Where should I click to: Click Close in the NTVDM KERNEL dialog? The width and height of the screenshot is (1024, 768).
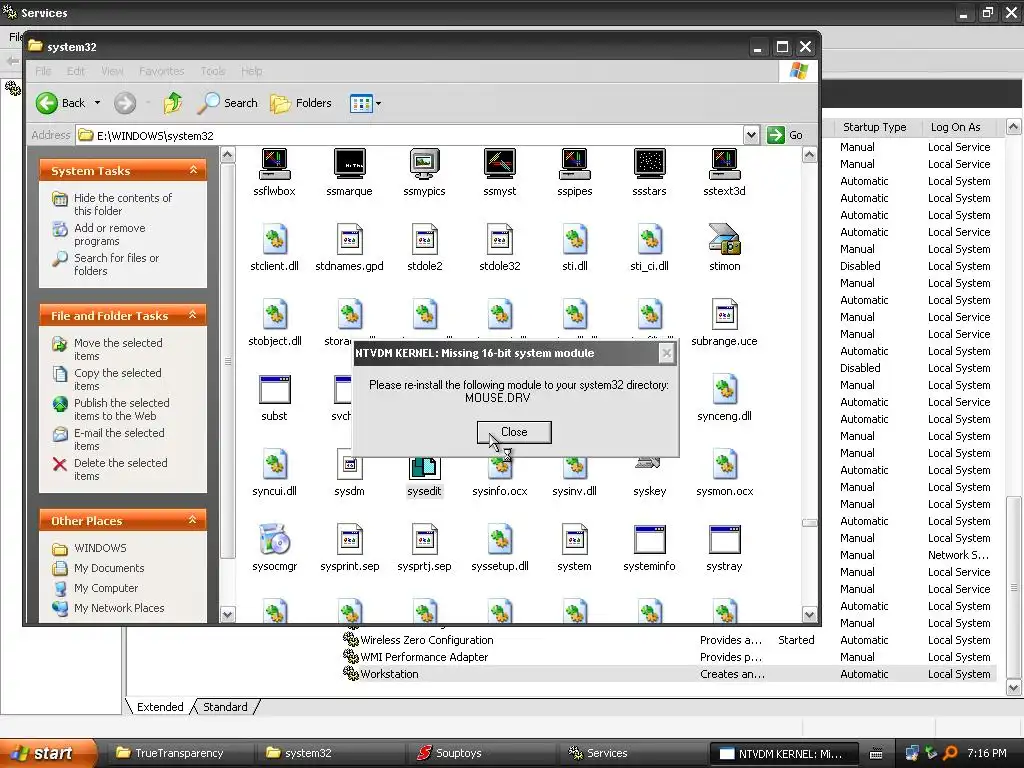[x=514, y=432]
